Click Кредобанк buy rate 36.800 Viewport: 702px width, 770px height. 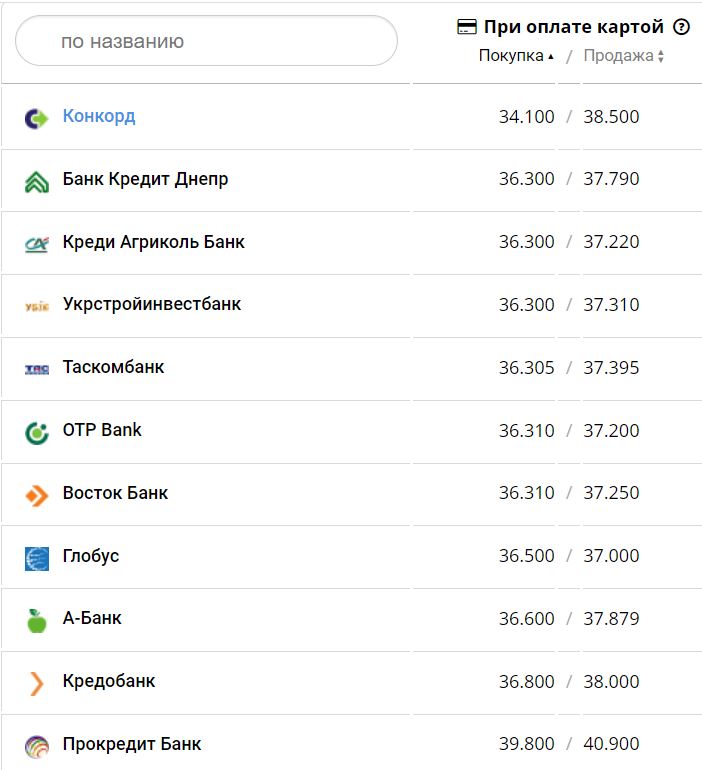click(x=526, y=682)
